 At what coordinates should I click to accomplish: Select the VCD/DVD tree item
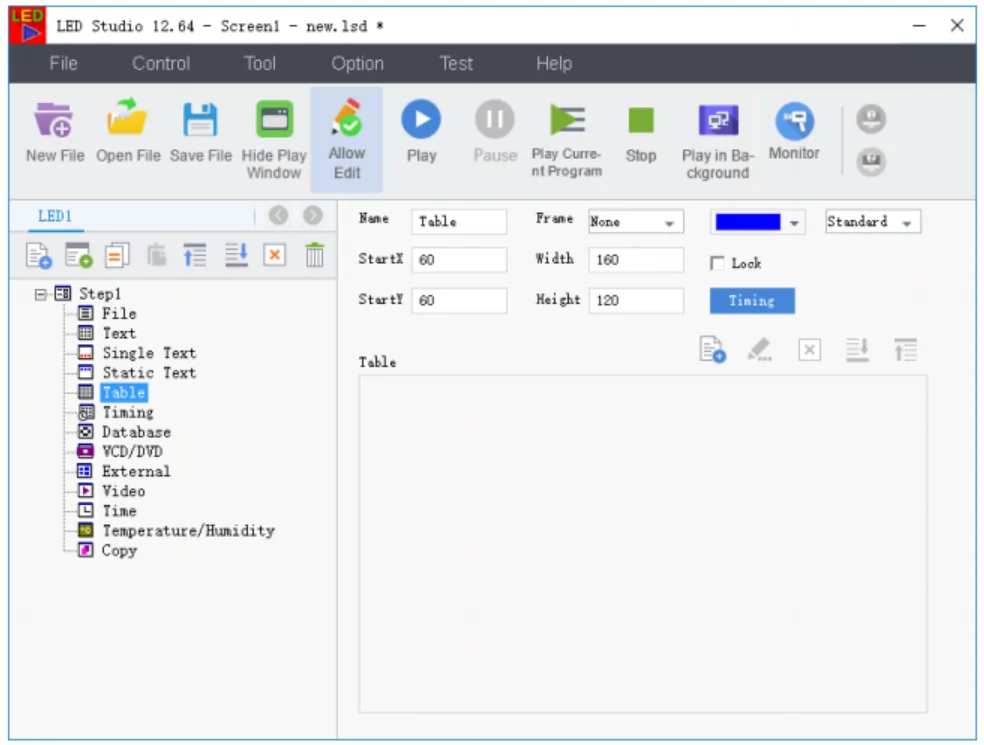132,451
